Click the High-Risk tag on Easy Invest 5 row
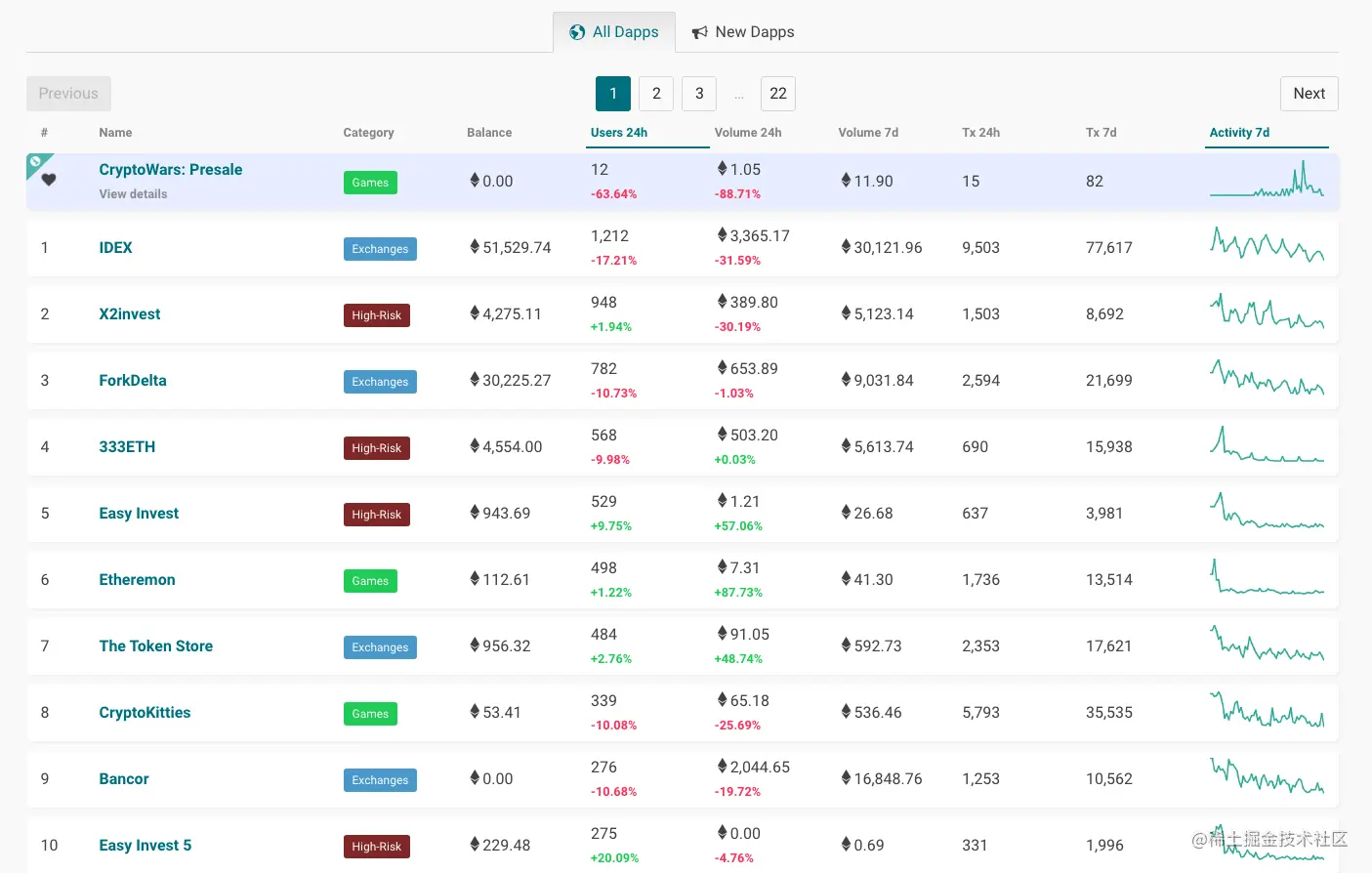The height and width of the screenshot is (873, 1372). click(377, 847)
